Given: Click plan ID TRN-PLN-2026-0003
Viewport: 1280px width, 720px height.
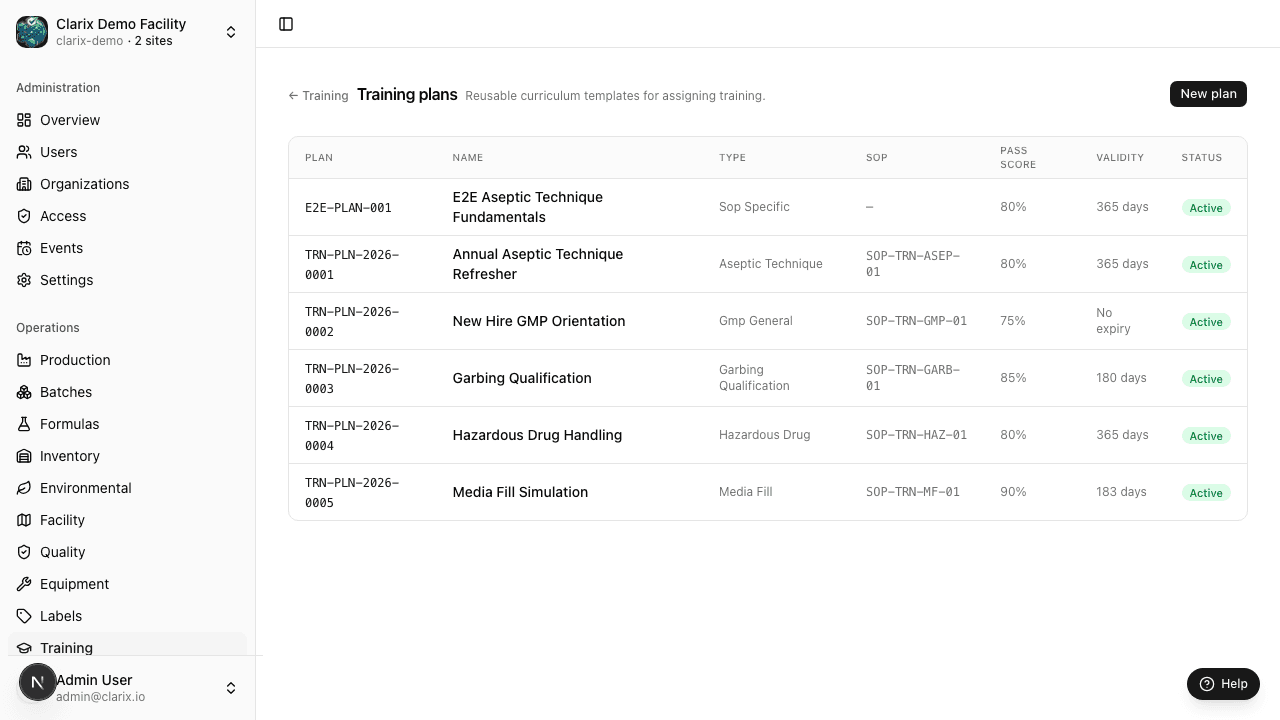Looking at the screenshot, I should [x=352, y=379].
